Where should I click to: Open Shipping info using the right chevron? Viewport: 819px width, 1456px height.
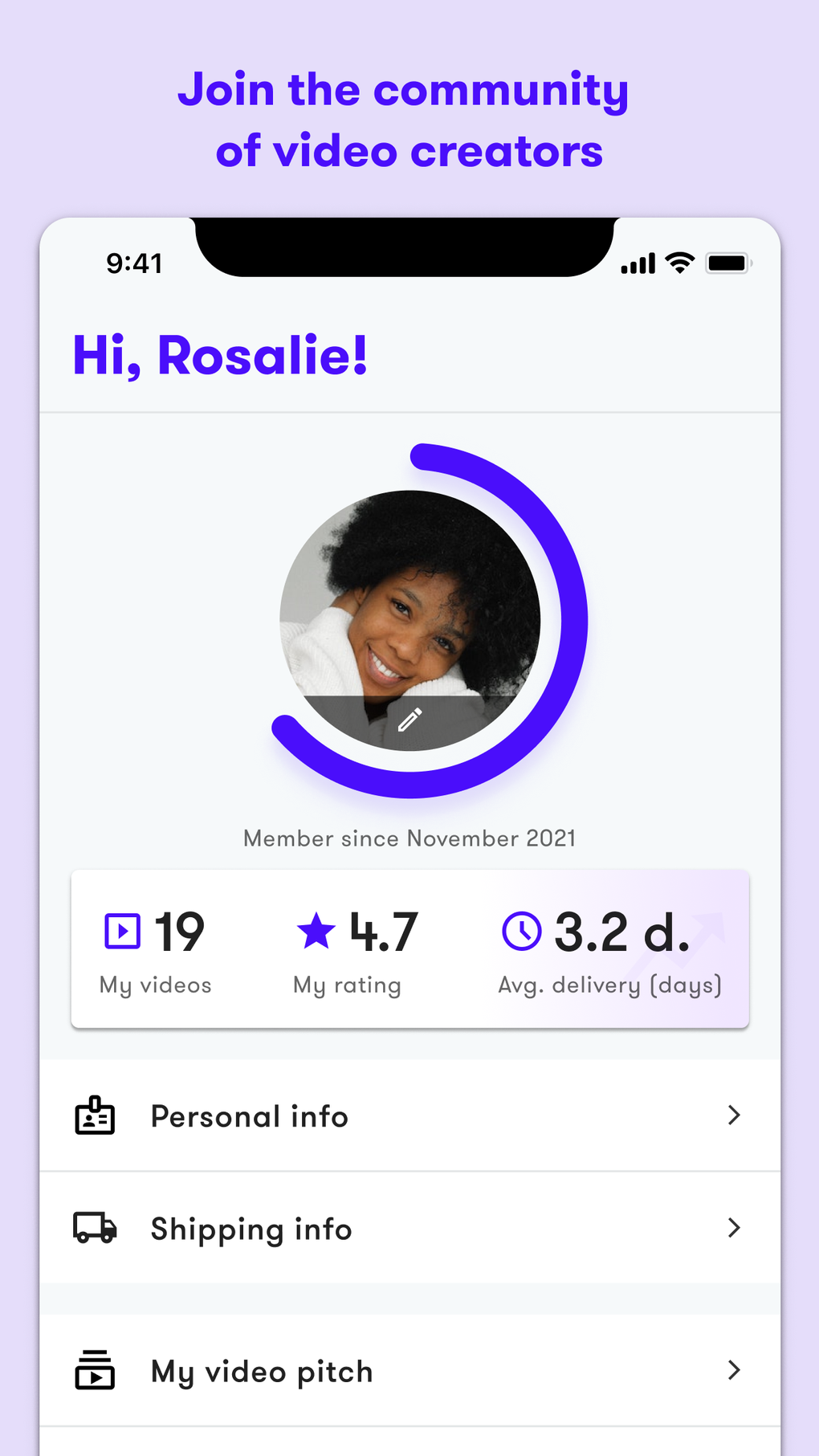click(x=733, y=1227)
